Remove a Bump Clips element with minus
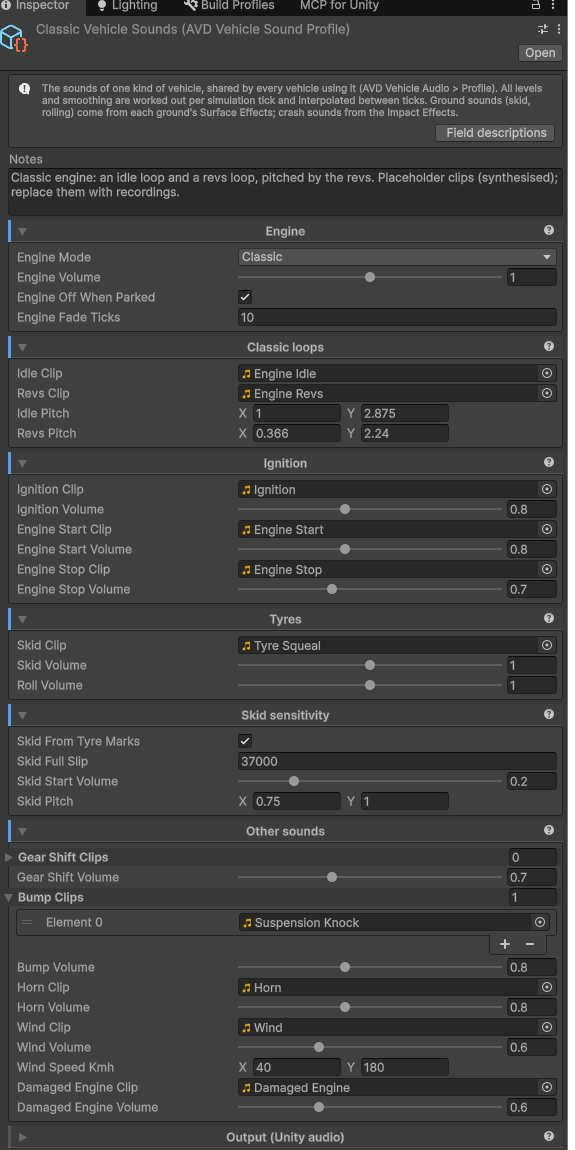Screen dimensions: 575x1150 pos(530,944)
